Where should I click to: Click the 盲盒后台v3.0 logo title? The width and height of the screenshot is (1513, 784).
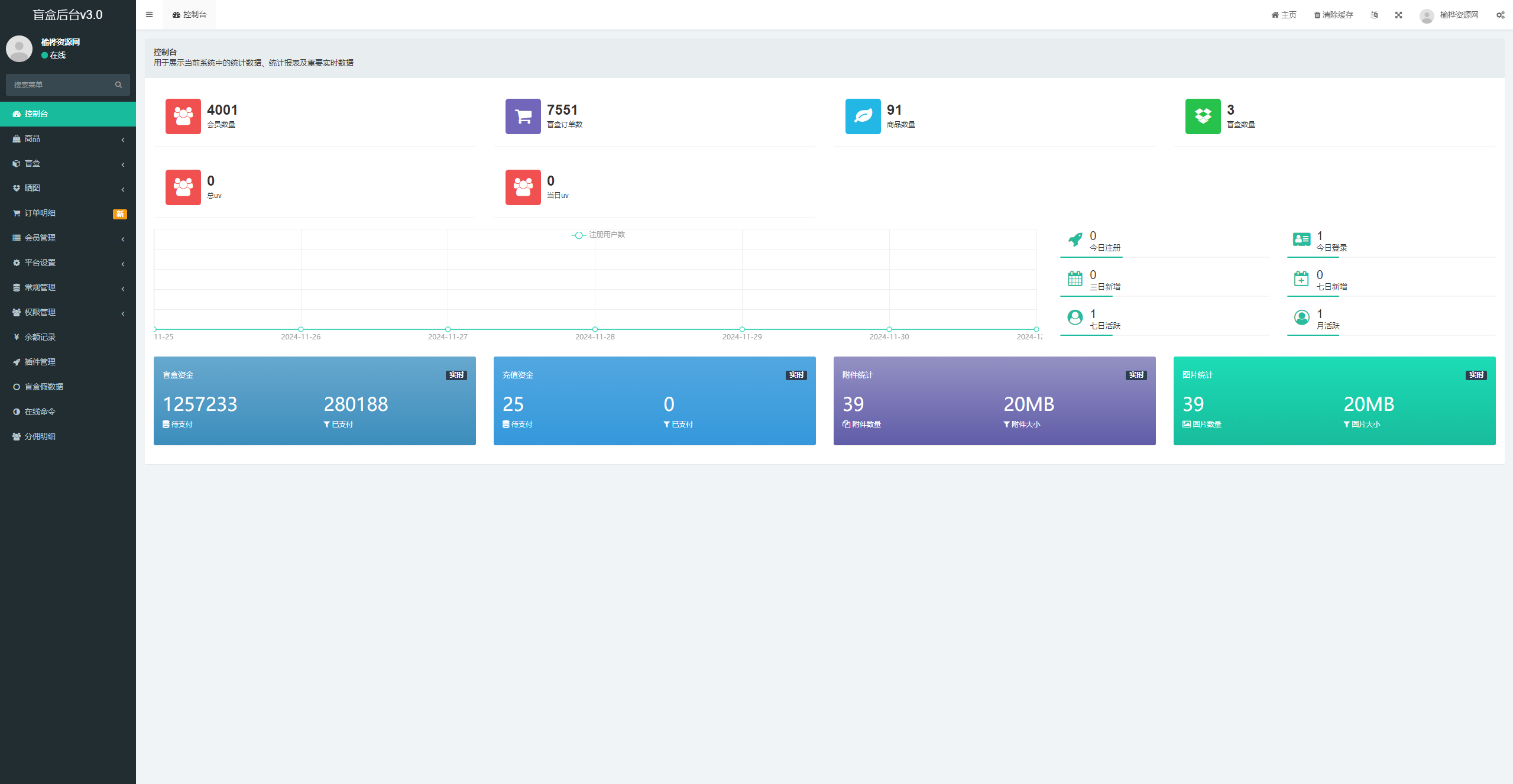[x=67, y=15]
